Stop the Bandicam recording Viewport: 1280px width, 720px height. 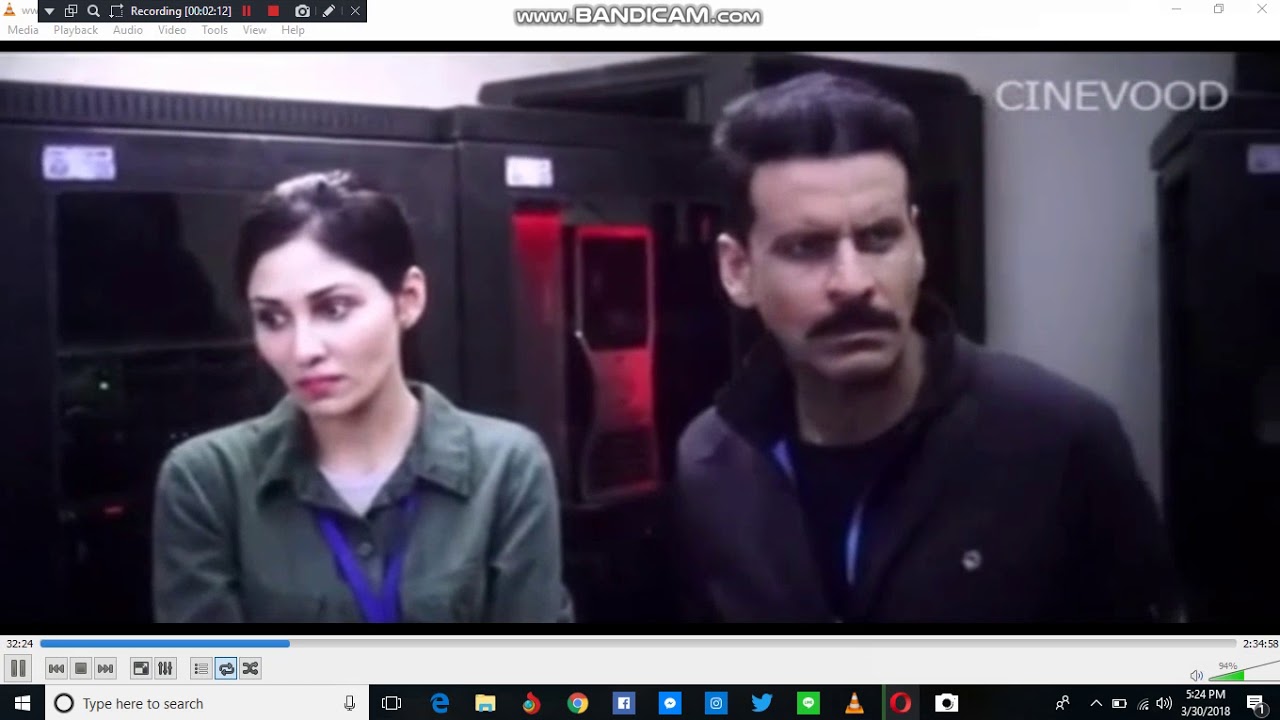coord(273,11)
